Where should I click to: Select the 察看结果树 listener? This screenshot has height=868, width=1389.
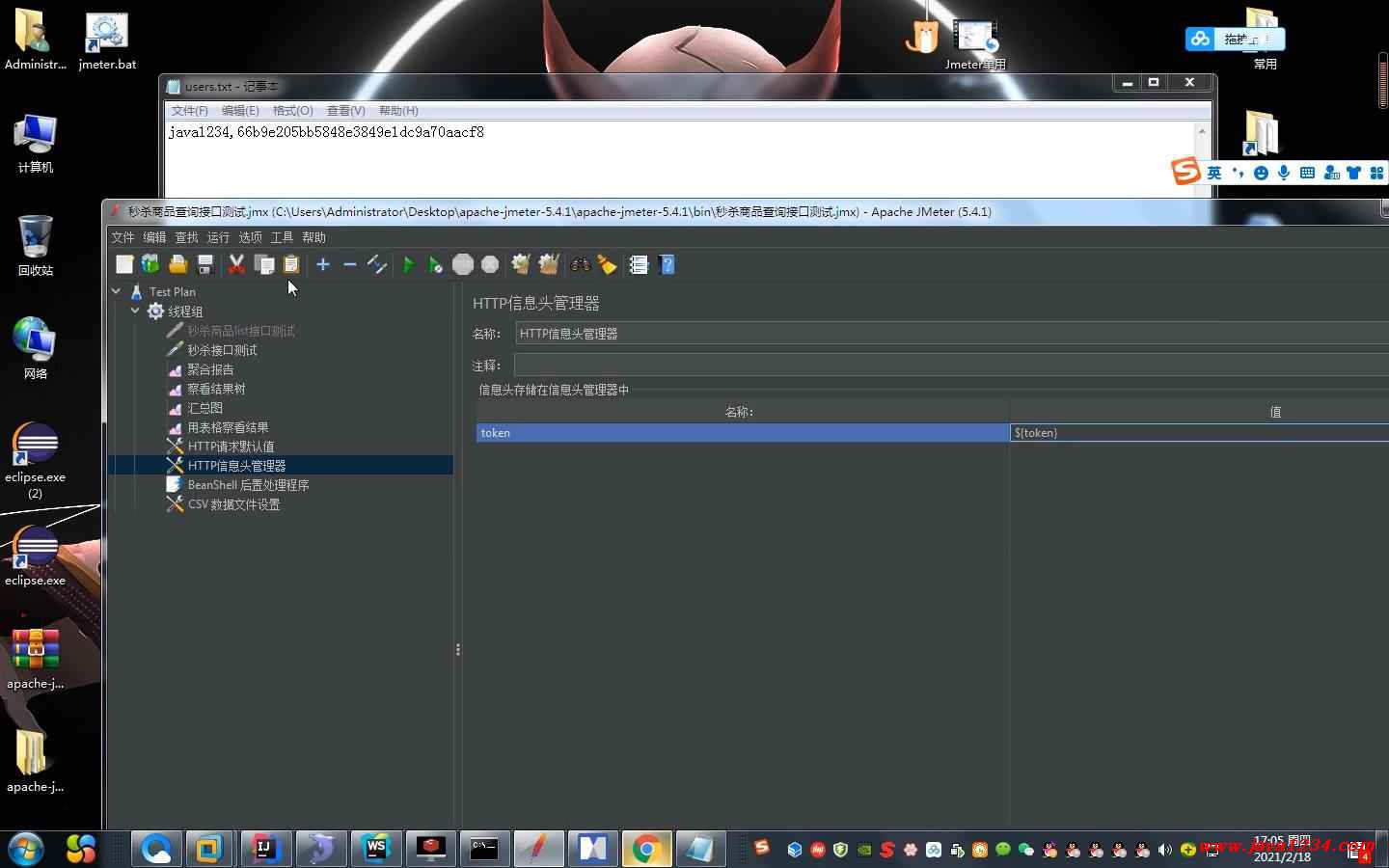(216, 389)
